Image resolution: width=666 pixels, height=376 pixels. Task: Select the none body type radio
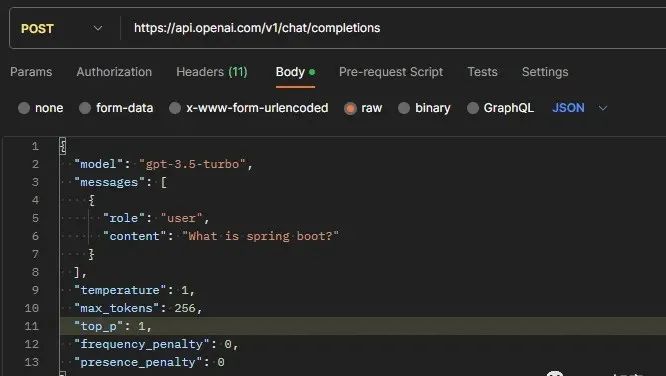tap(24, 108)
